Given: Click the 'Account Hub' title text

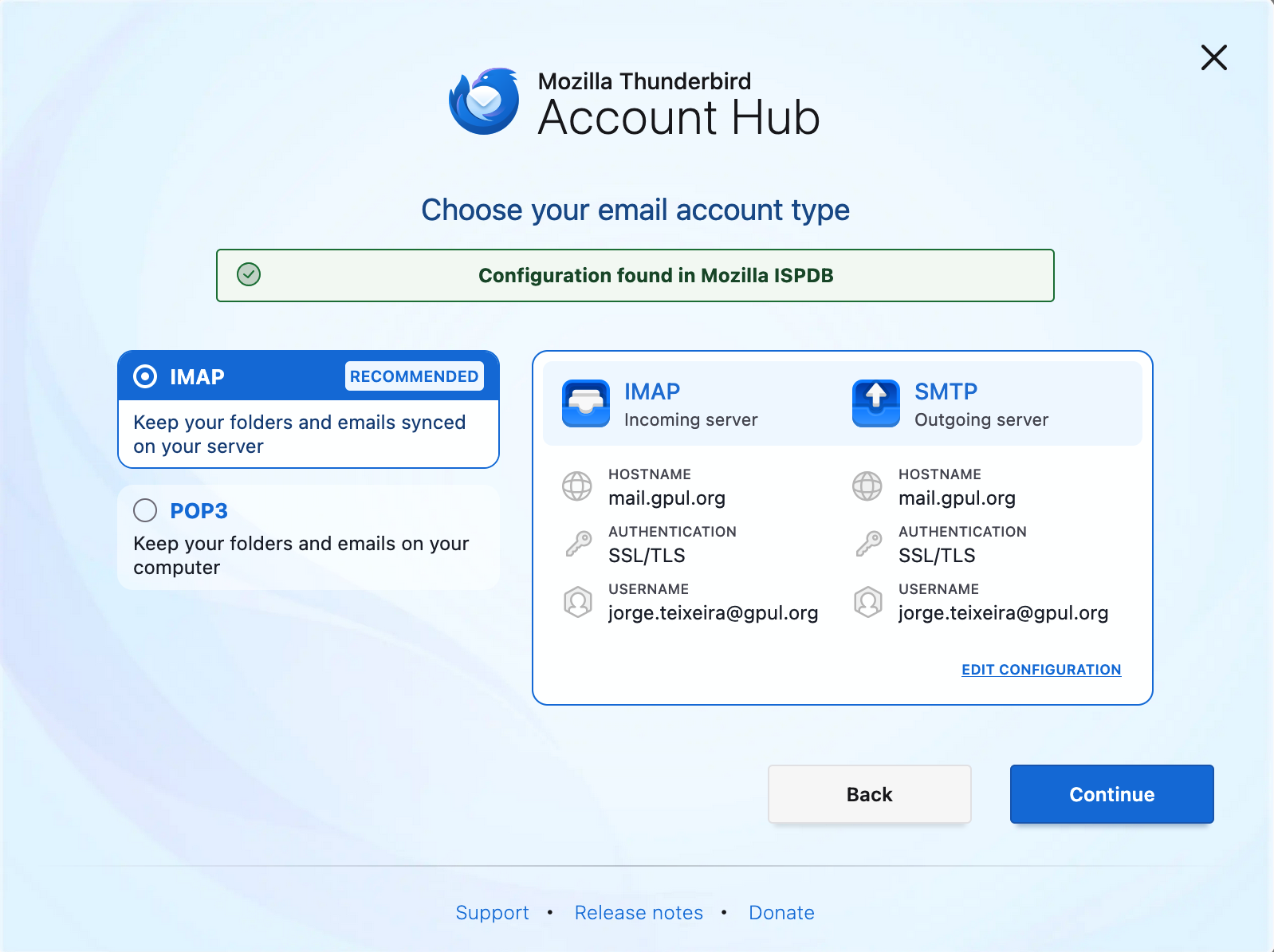Looking at the screenshot, I should click(678, 118).
